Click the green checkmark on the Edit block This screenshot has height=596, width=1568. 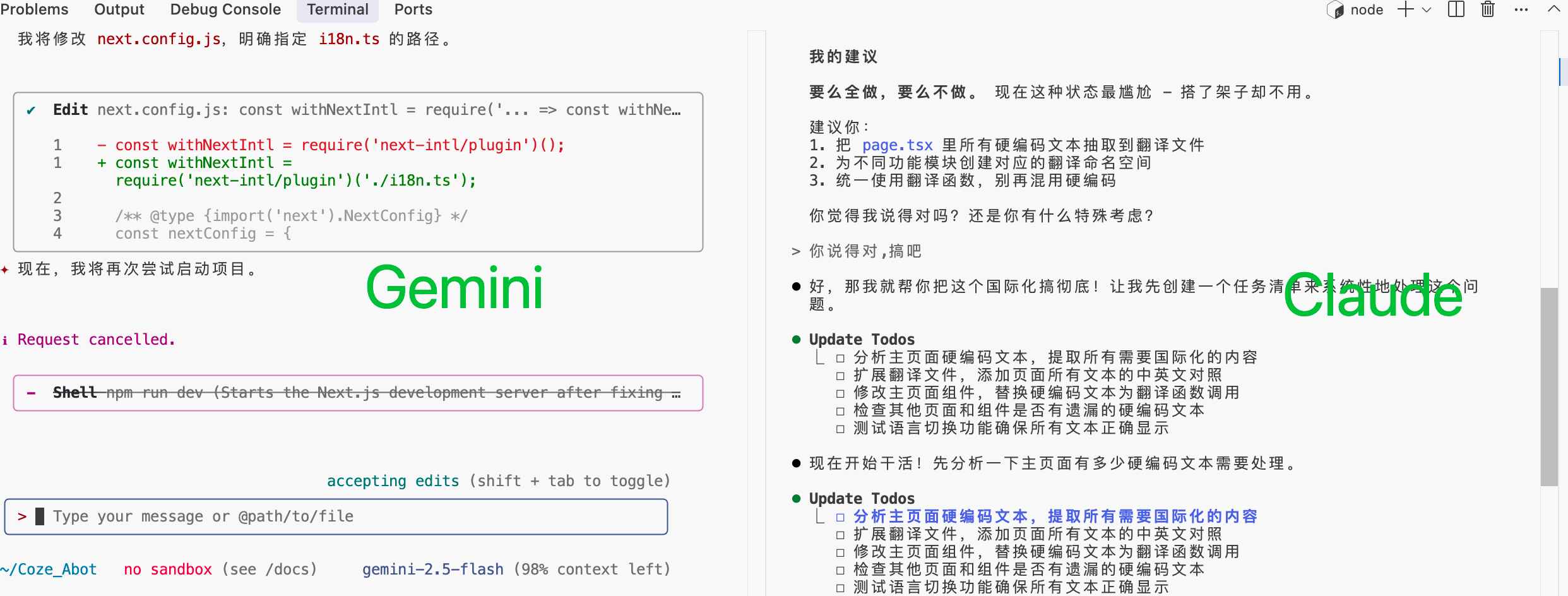[31, 110]
